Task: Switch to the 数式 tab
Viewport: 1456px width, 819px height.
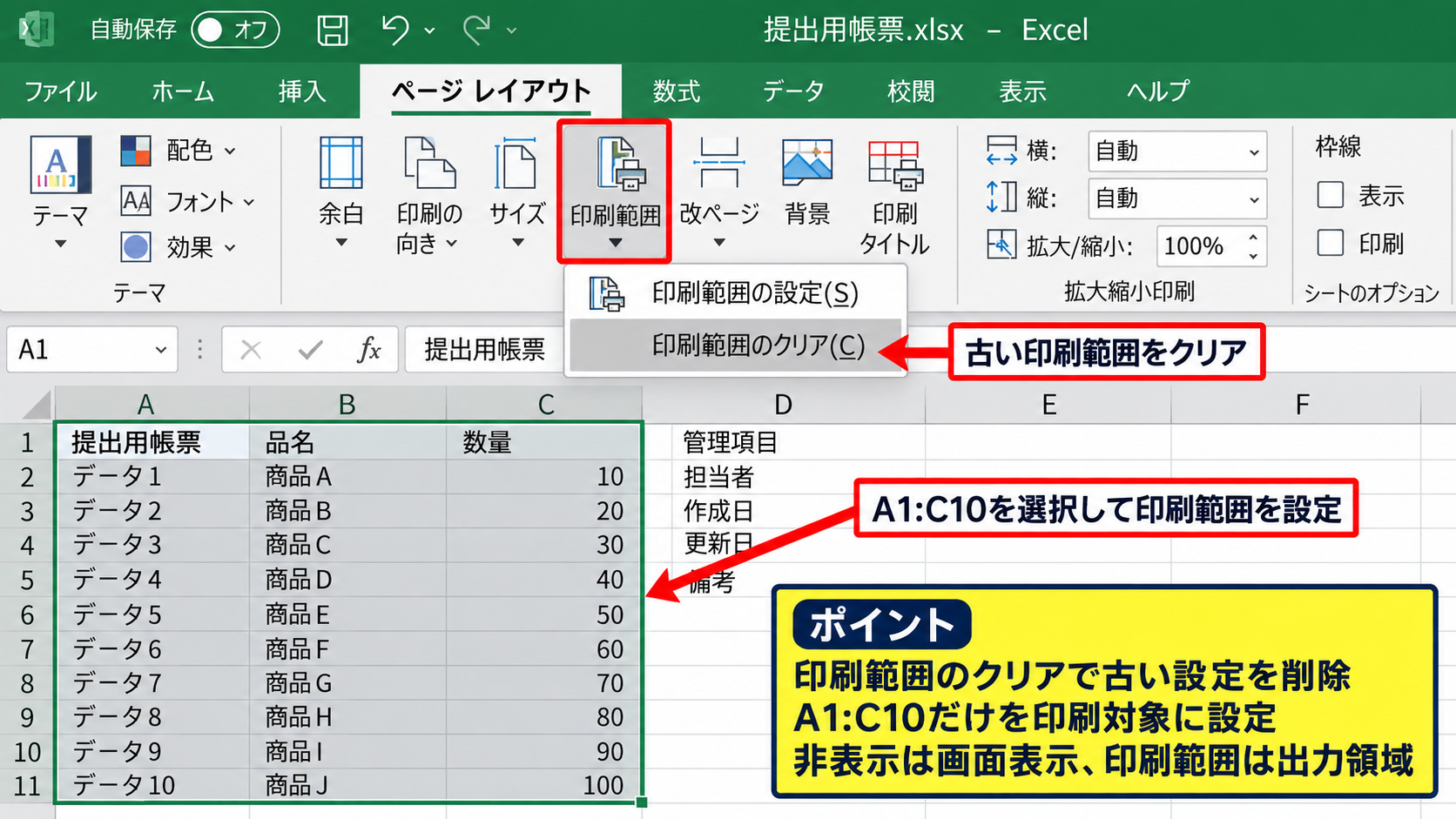Action: pos(677,91)
